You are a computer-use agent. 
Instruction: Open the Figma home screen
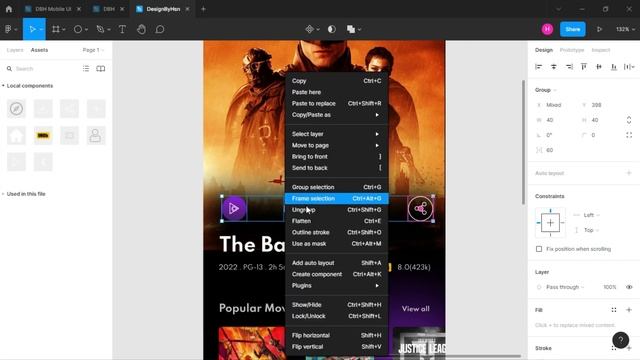[x=9, y=9]
